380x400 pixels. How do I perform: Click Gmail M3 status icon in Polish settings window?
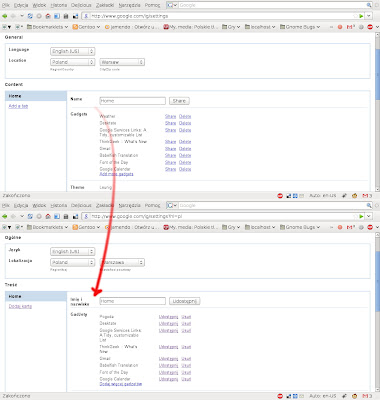coord(367,396)
